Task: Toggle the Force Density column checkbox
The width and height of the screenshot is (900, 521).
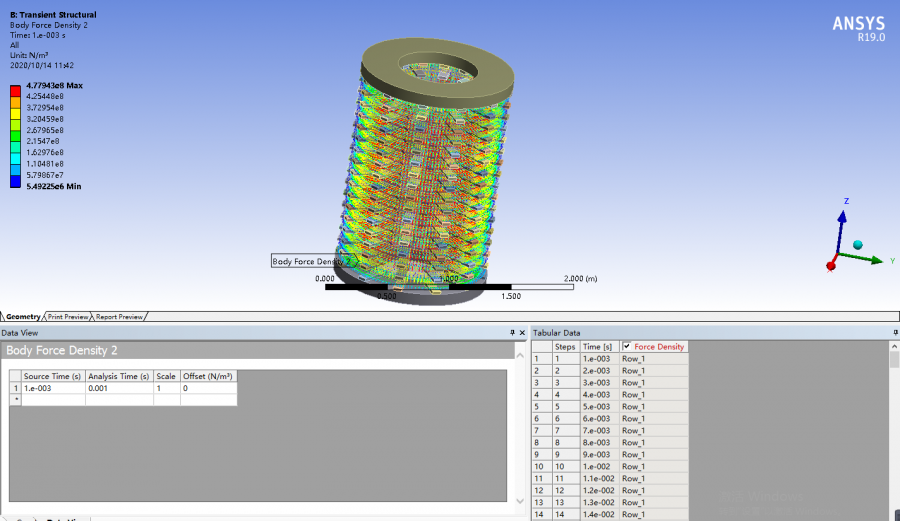Action: (x=627, y=346)
